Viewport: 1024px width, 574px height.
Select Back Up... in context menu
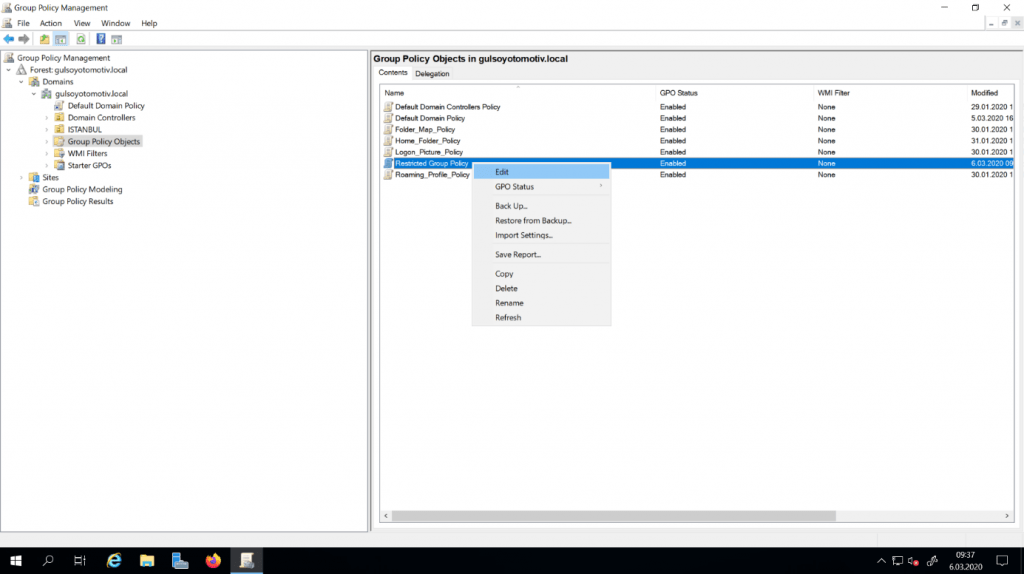(x=511, y=206)
